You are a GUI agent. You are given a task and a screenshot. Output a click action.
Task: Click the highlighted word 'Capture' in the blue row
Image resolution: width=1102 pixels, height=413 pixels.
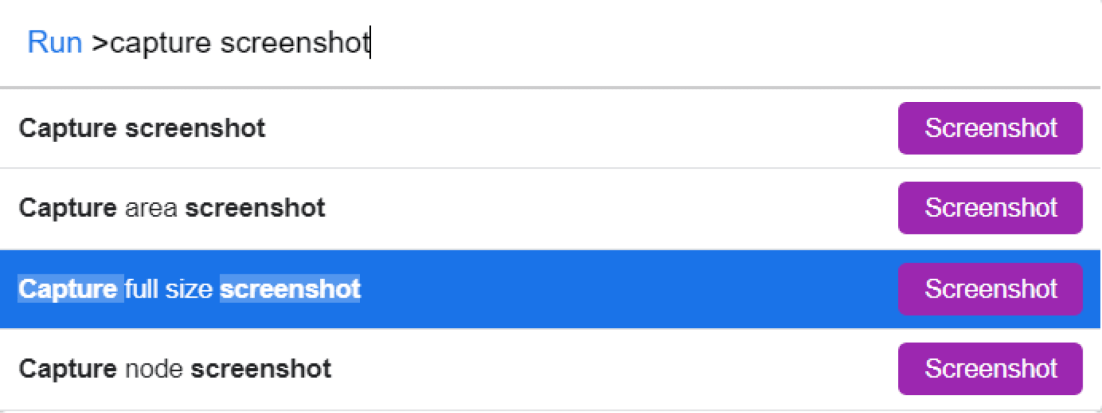pyautogui.click(x=68, y=289)
